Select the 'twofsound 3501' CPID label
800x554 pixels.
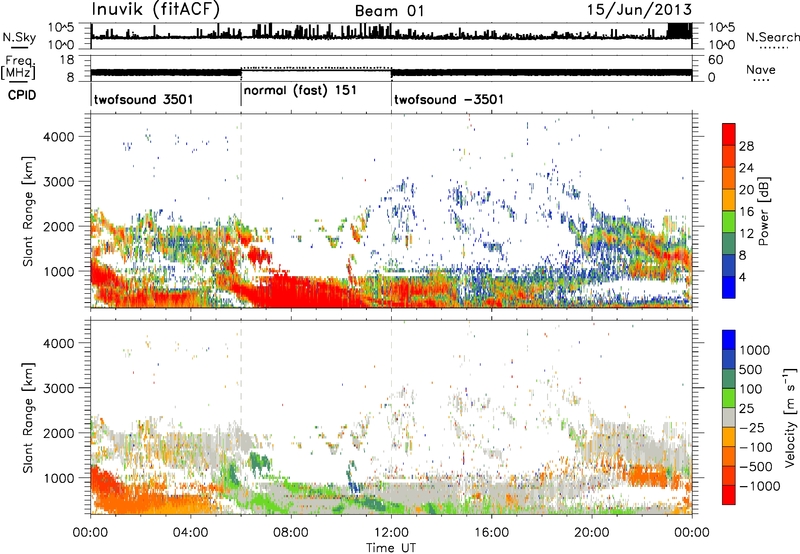coord(143,99)
